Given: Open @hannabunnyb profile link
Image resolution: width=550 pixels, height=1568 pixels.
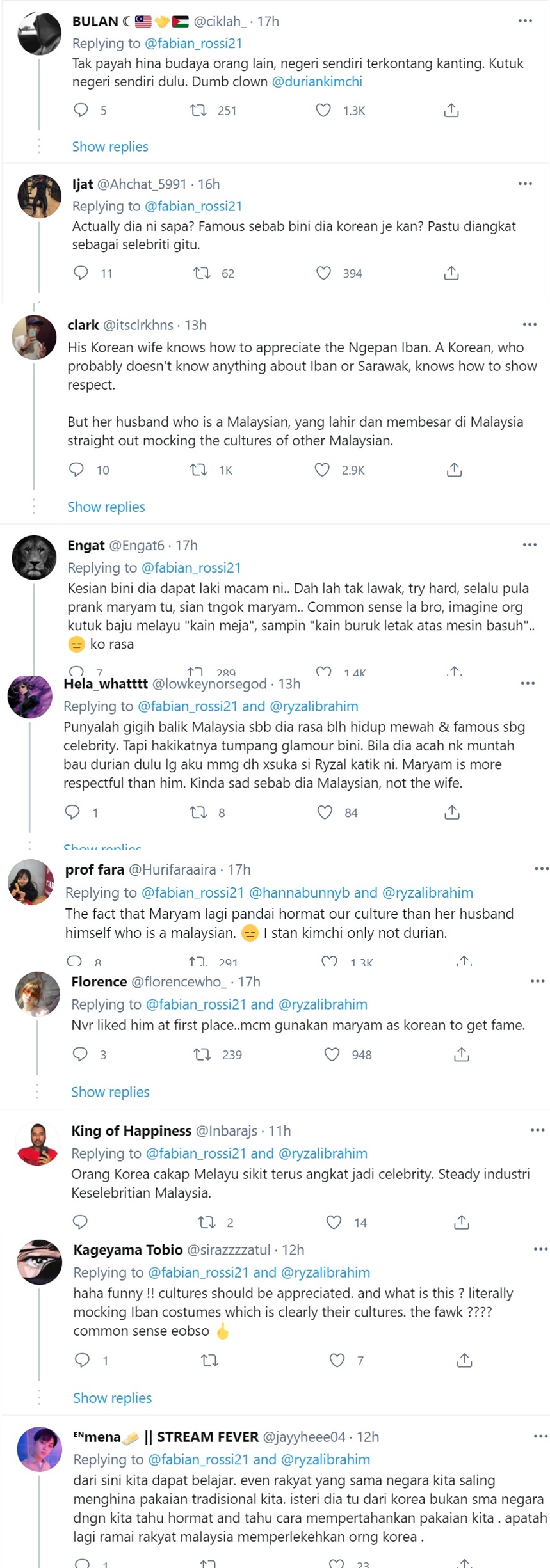Looking at the screenshot, I should pyautogui.click(x=299, y=892).
